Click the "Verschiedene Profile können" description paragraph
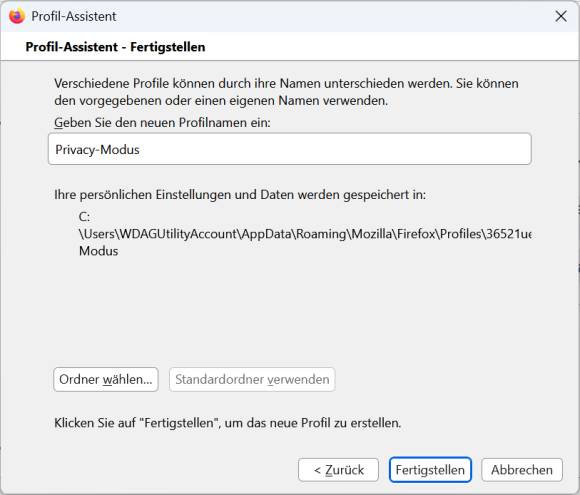 (286, 92)
